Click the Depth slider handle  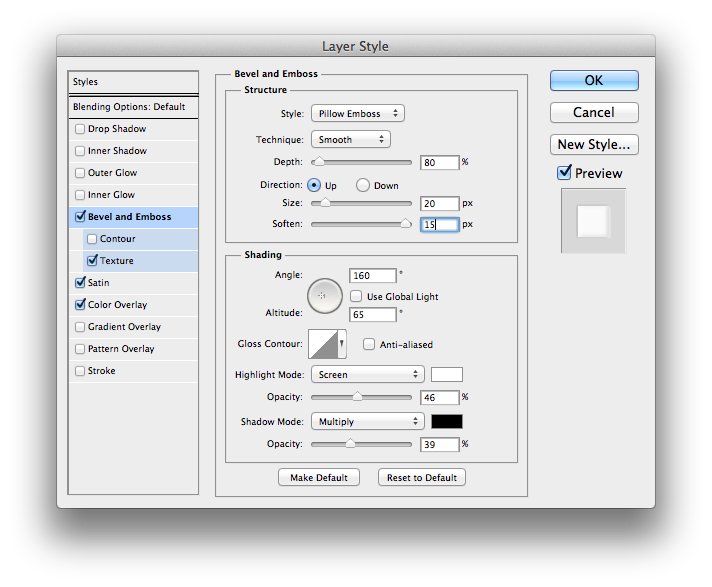(x=319, y=162)
